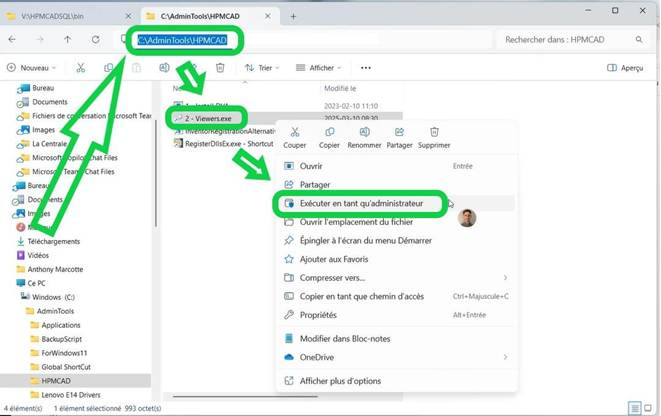Select the Lenovo E14 Drivers folder
The height and width of the screenshot is (416, 661).
(x=71, y=395)
